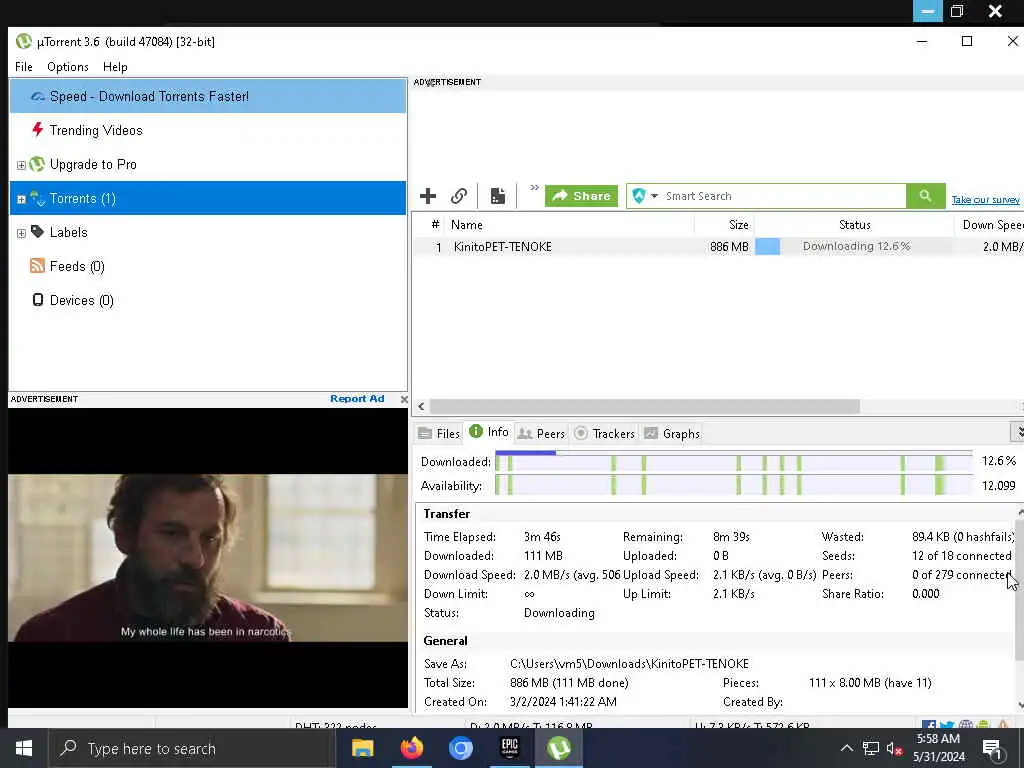Open the Options menu
1024x768 pixels.
coord(67,67)
